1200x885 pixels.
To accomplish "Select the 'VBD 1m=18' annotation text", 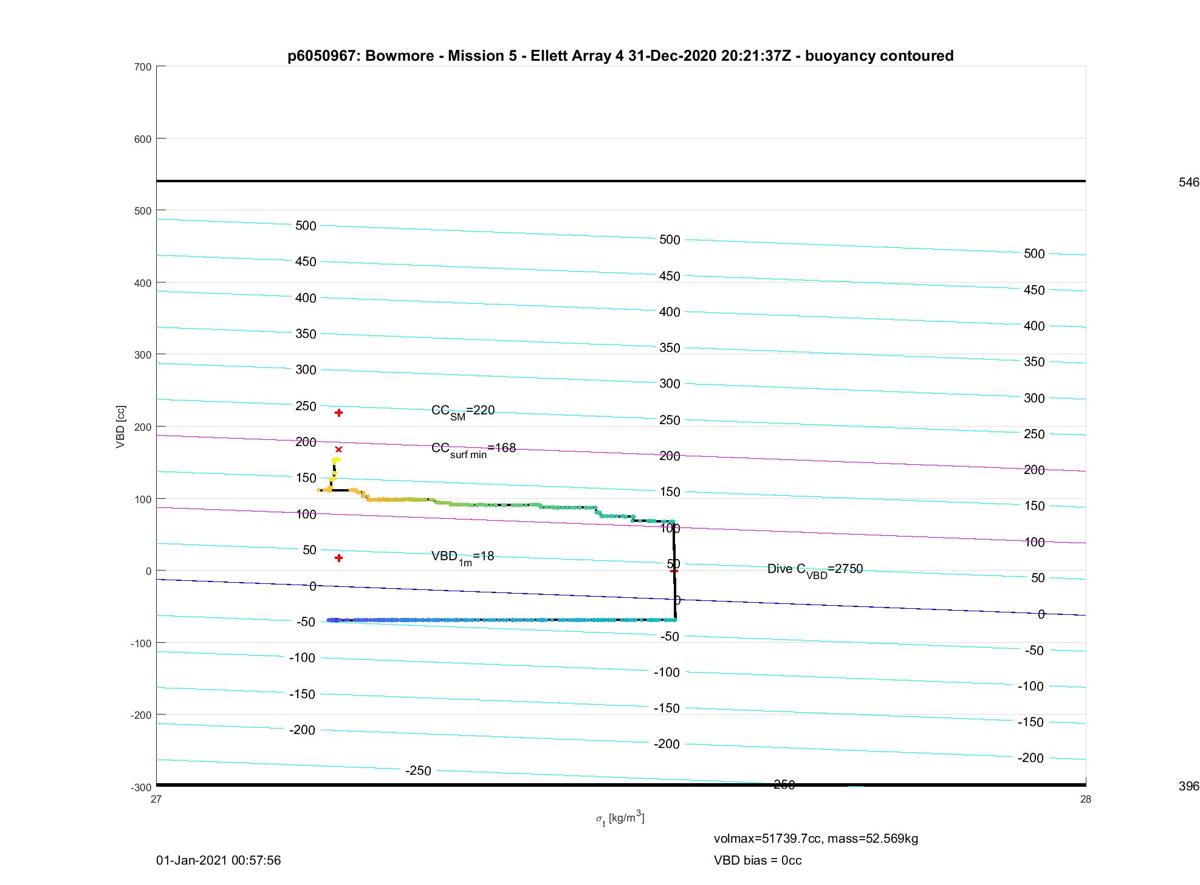I will pyautogui.click(x=463, y=557).
